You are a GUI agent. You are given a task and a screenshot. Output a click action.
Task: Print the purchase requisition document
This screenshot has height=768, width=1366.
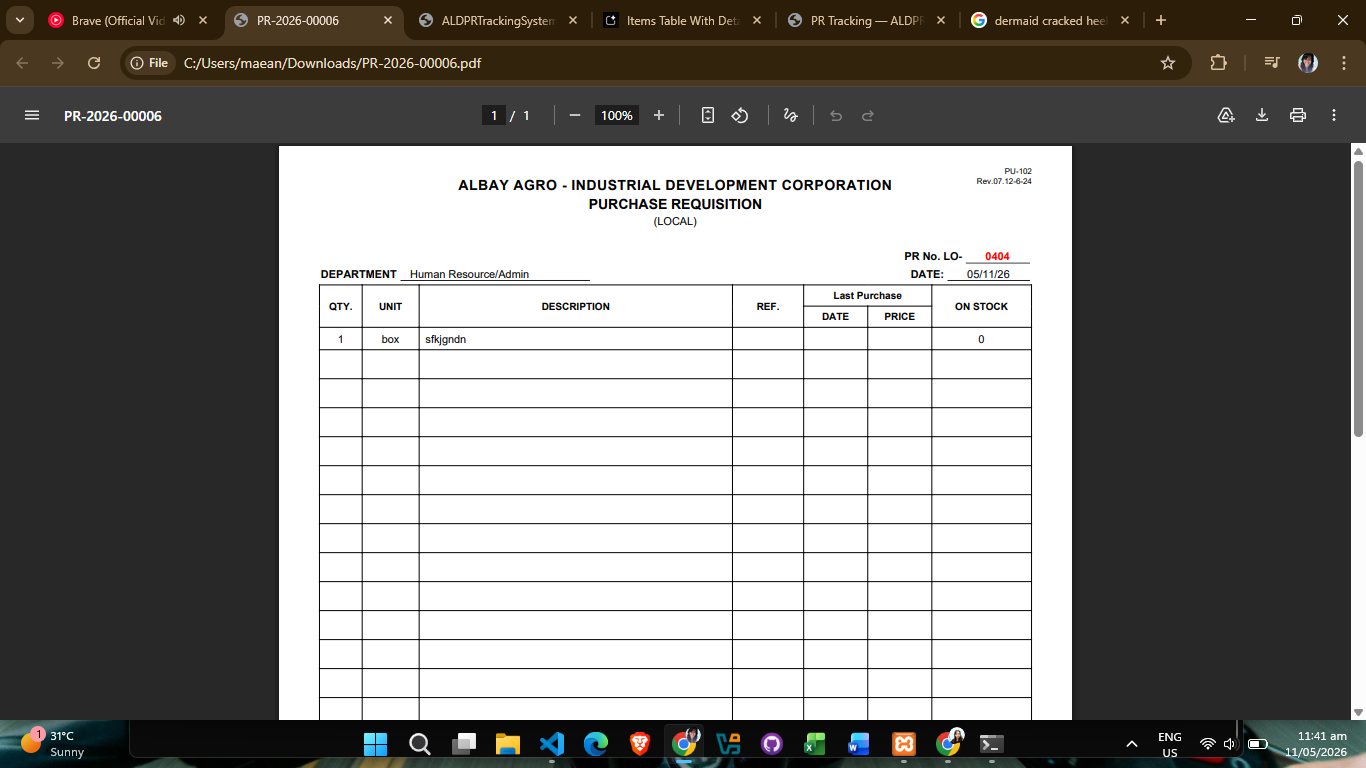tap(1298, 115)
